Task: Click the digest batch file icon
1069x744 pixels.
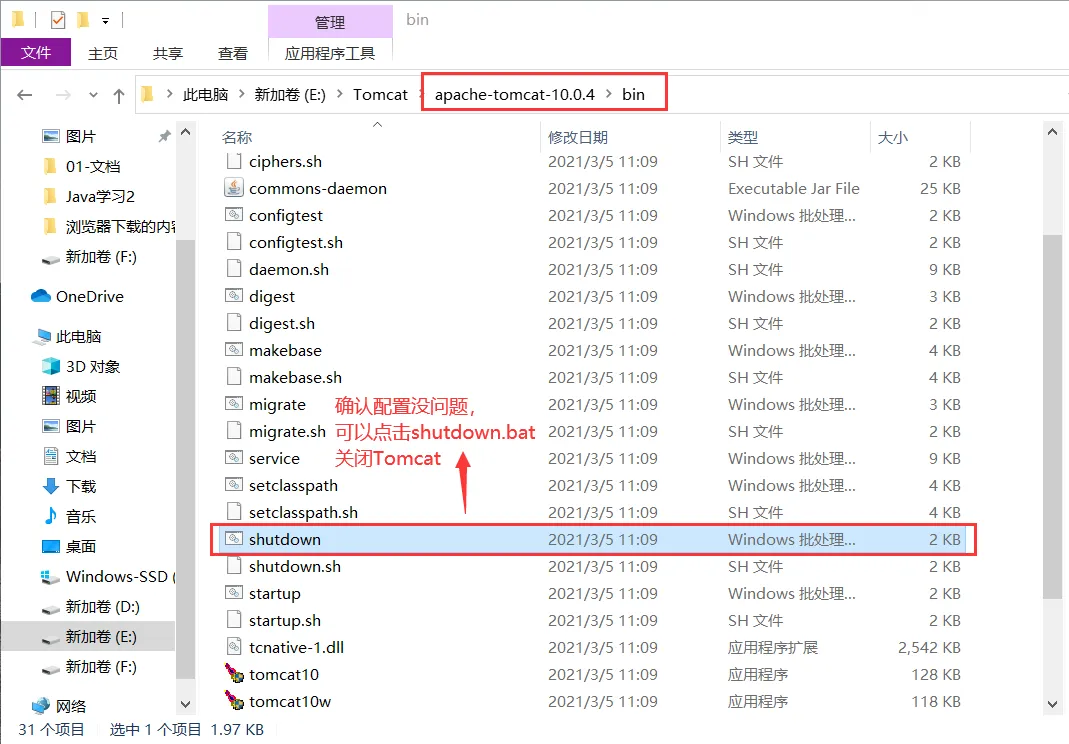Action: click(234, 296)
